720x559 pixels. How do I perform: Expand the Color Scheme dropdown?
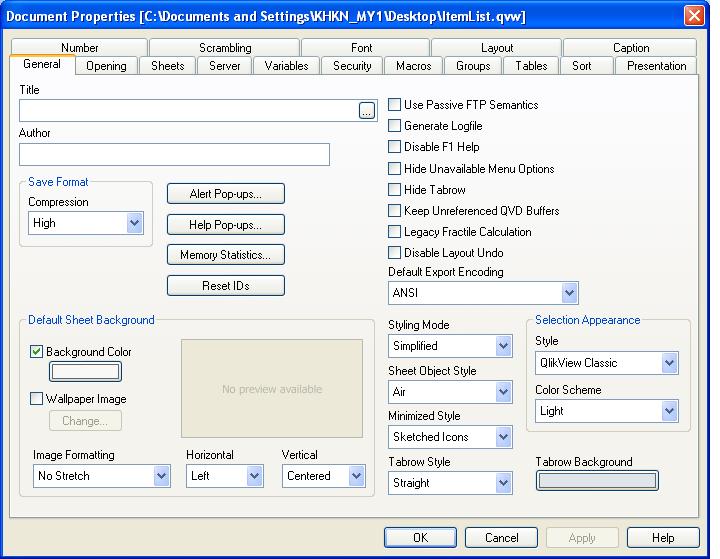[607, 411]
